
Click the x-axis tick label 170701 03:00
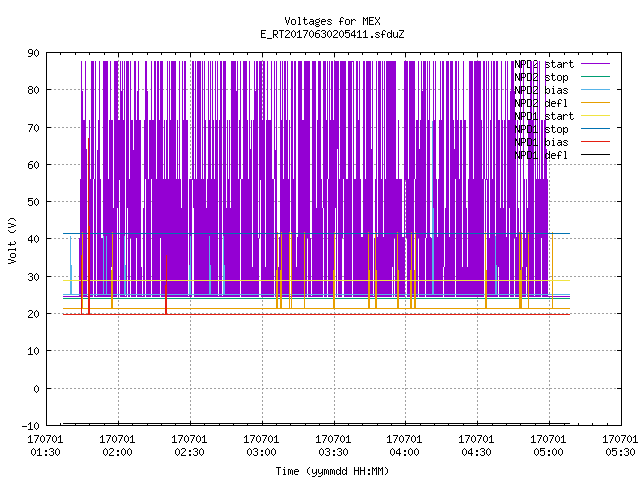pos(261,446)
